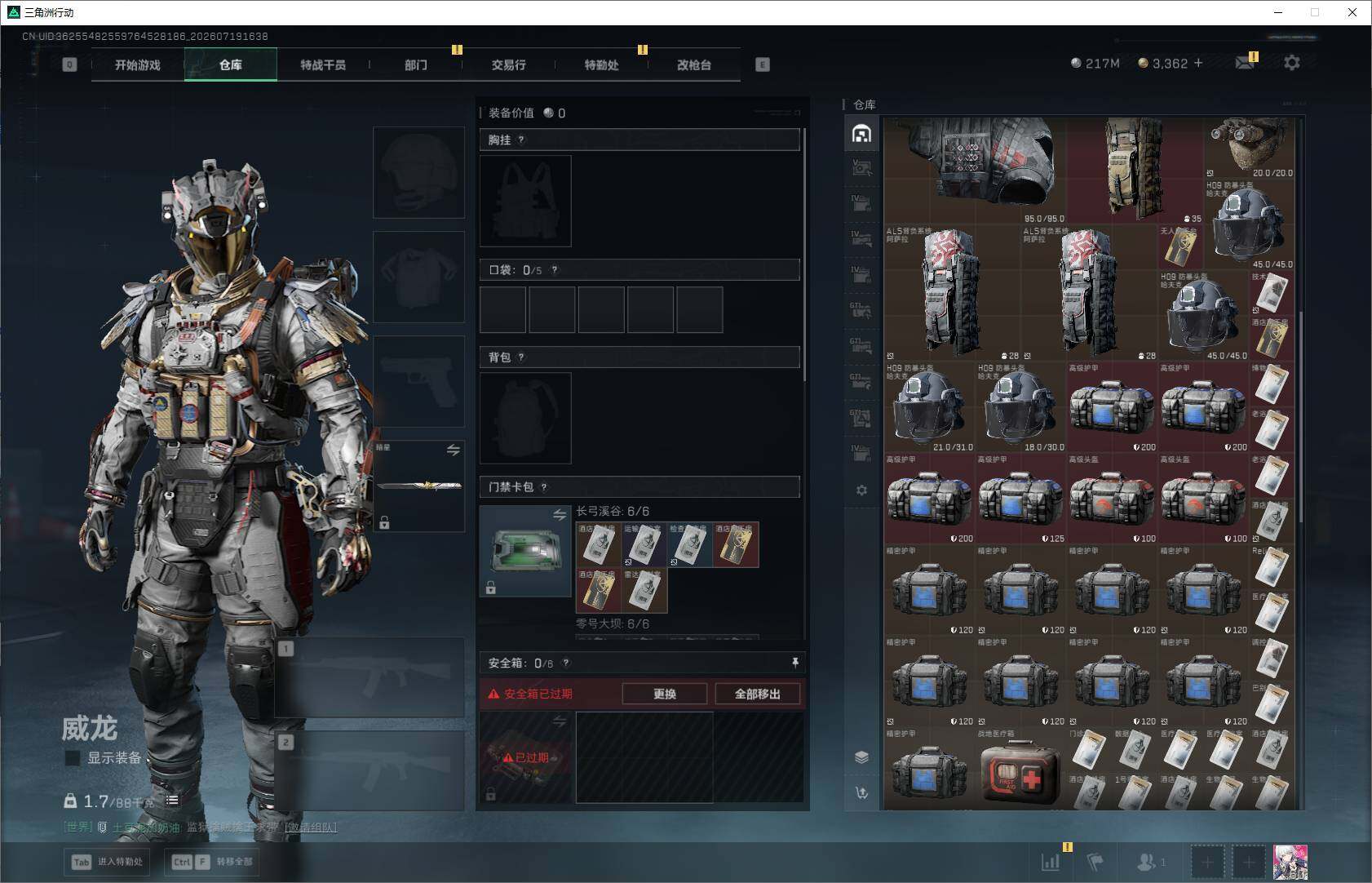1372x883 pixels.
Task: Toggle the 显示装备 checkbox
Action: tap(73, 758)
